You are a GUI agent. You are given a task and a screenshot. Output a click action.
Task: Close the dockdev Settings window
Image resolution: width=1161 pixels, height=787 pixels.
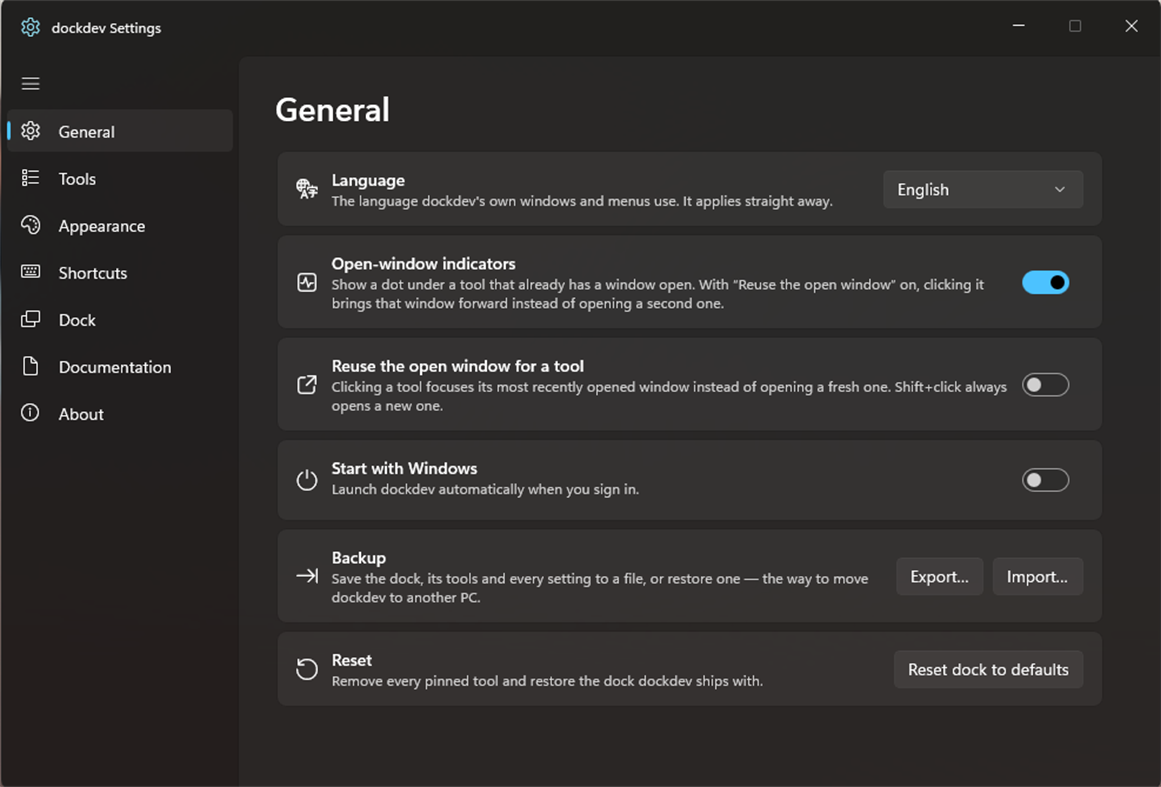[1131, 26]
